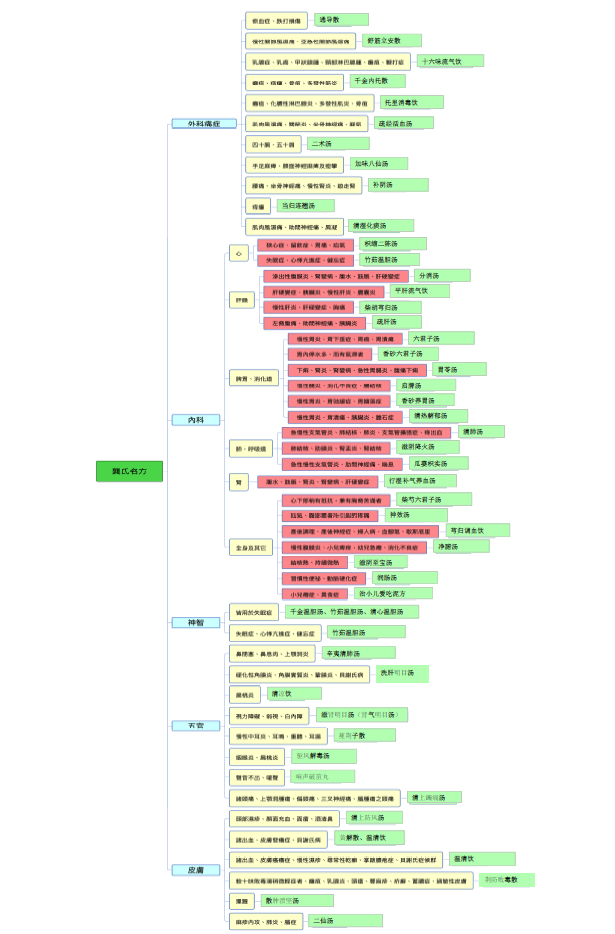Click the 脾胃、消化道 sub-branch node
This screenshot has width=615, height=934.
254,378
